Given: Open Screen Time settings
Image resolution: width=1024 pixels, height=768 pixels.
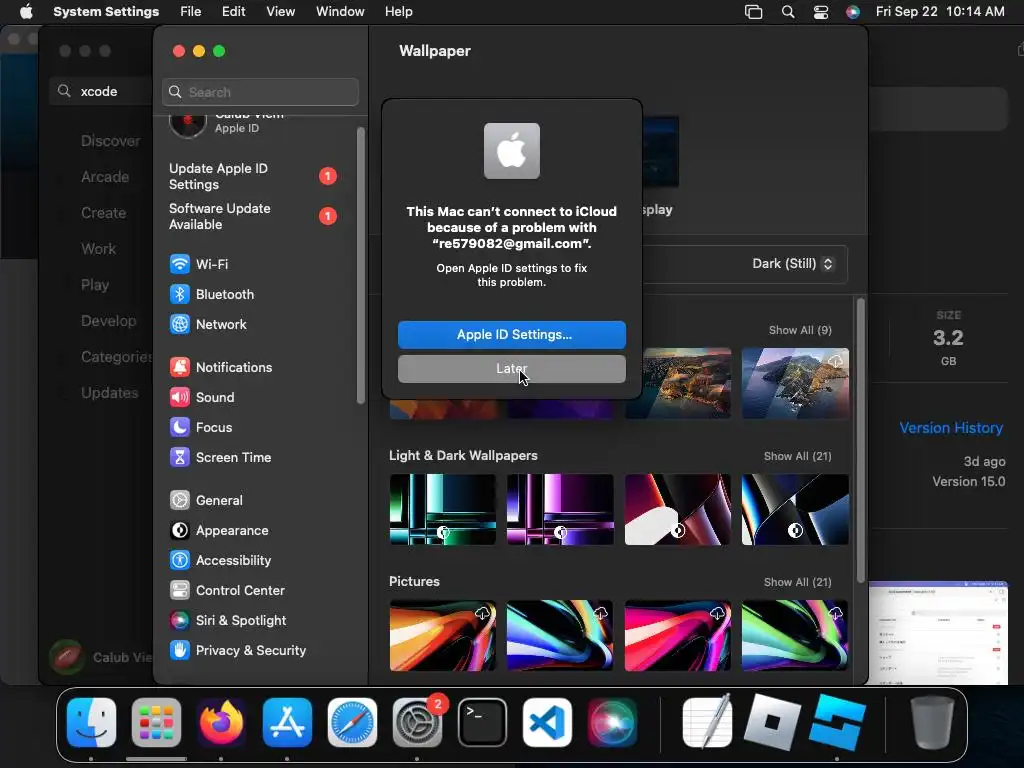Looking at the screenshot, I should 220,458.
